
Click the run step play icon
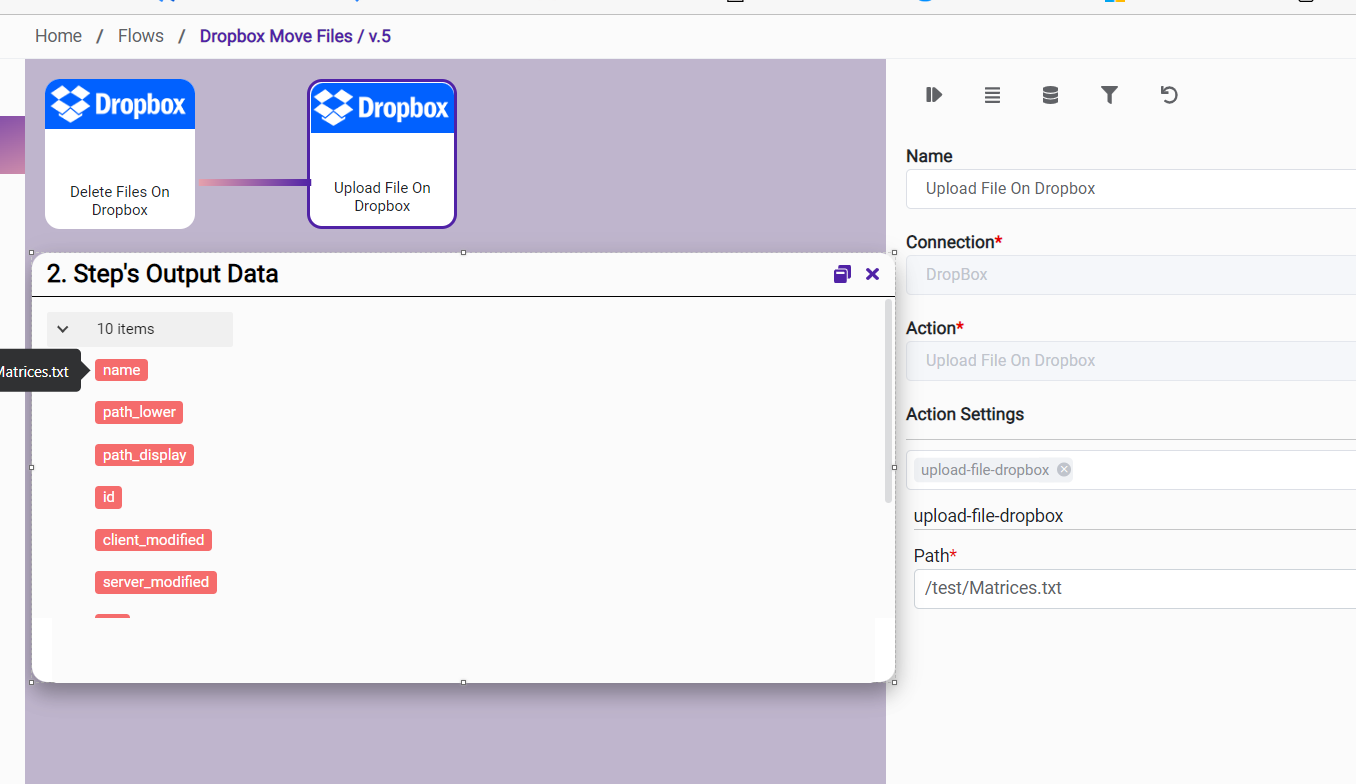coord(934,95)
